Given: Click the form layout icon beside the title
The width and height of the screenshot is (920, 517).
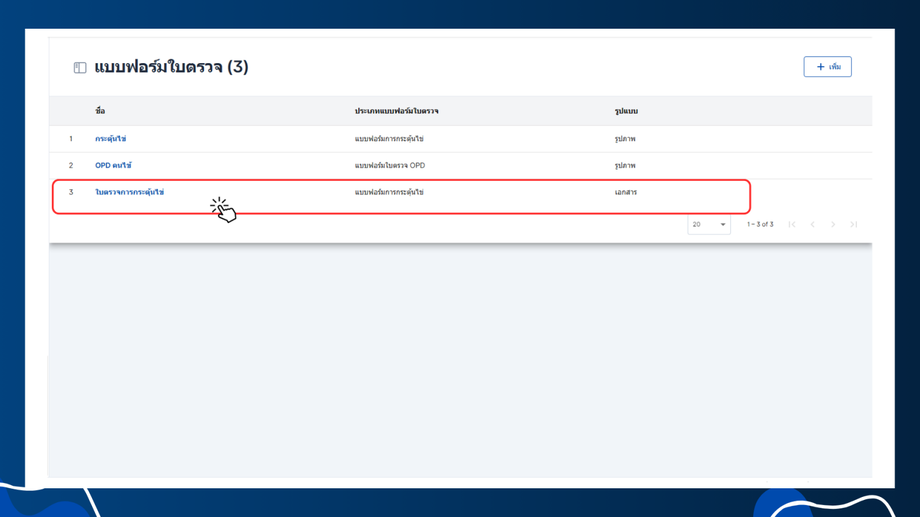Looking at the screenshot, I should point(80,67).
